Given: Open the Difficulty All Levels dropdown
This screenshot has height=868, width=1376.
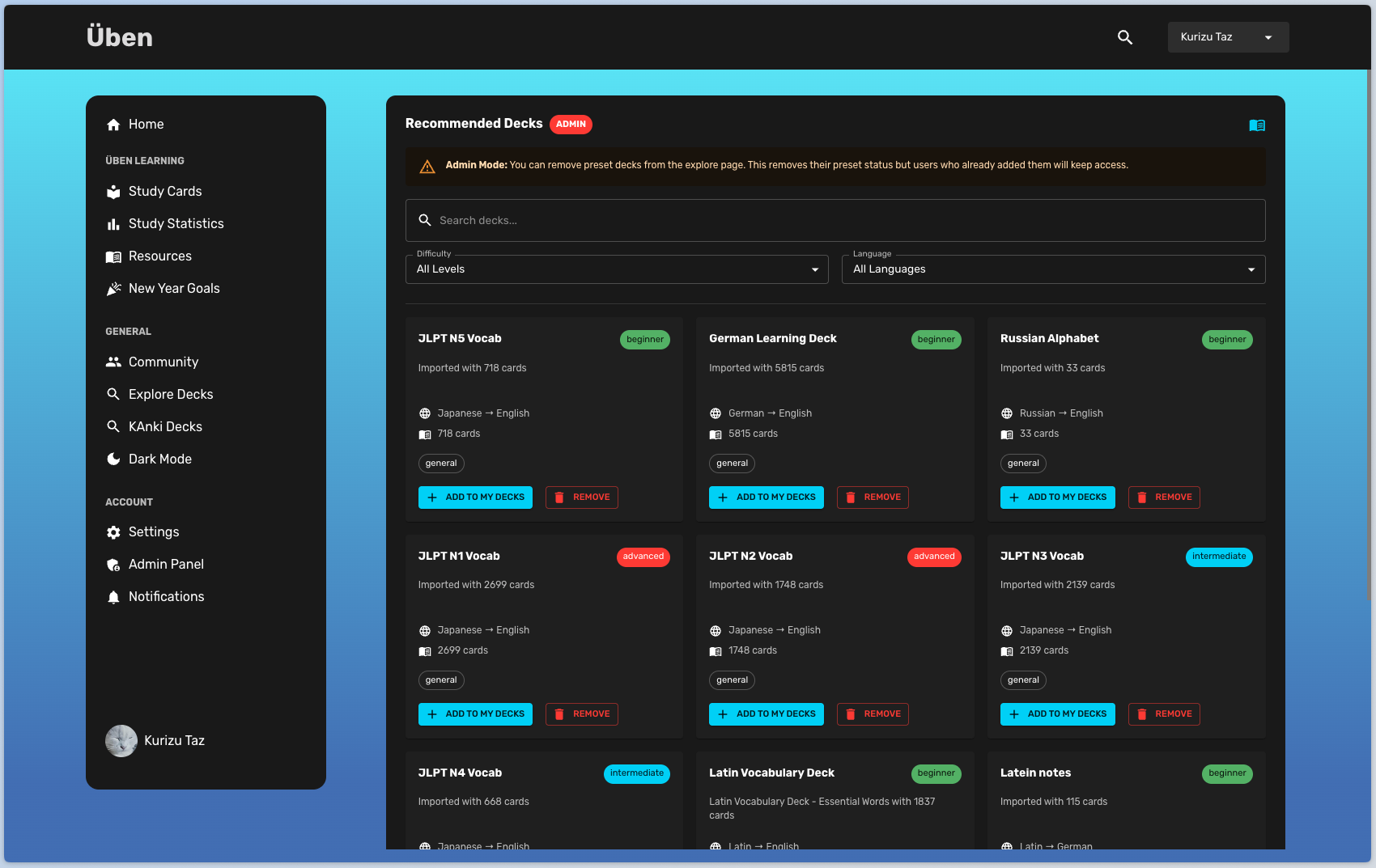Looking at the screenshot, I should (617, 269).
